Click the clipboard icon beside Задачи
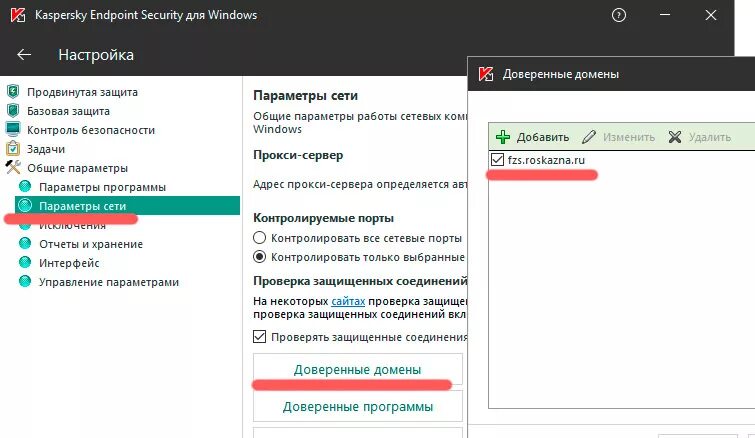 [13, 148]
